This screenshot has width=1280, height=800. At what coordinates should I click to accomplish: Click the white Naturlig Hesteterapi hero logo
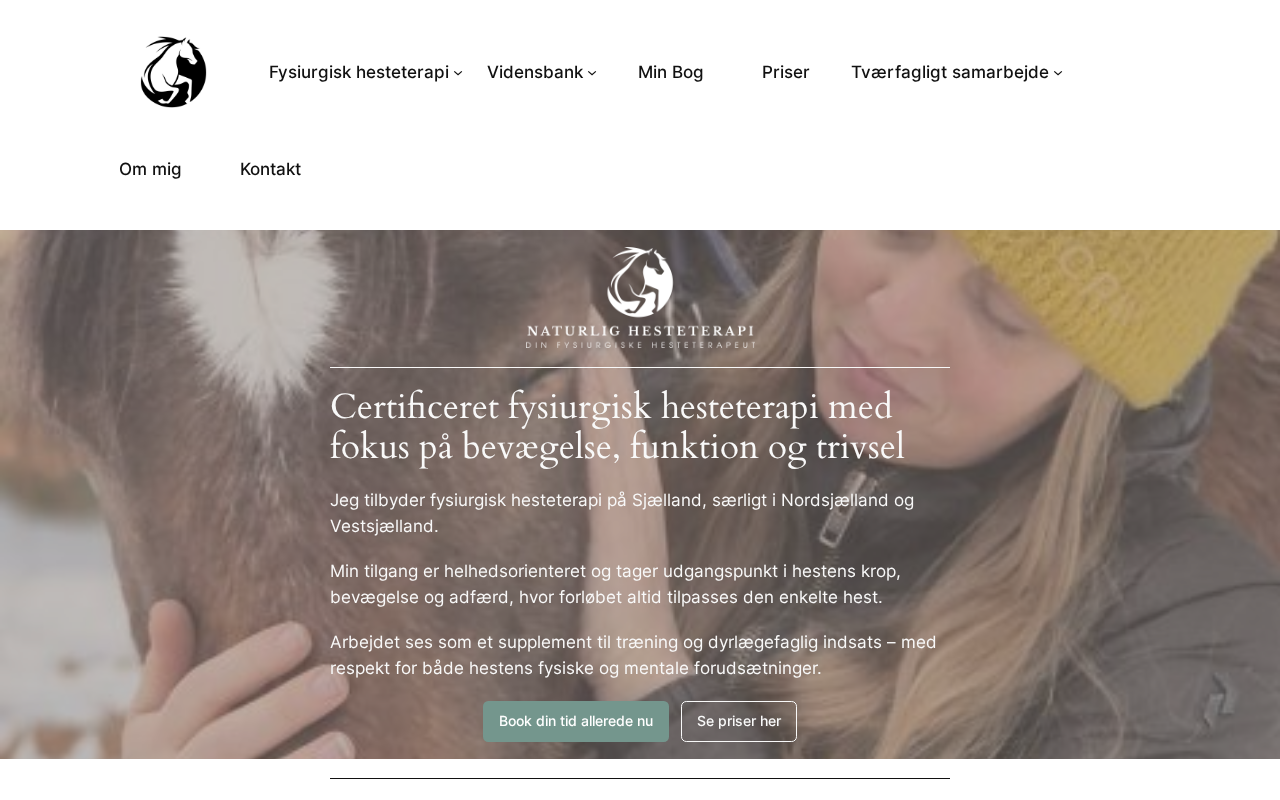[x=640, y=298]
